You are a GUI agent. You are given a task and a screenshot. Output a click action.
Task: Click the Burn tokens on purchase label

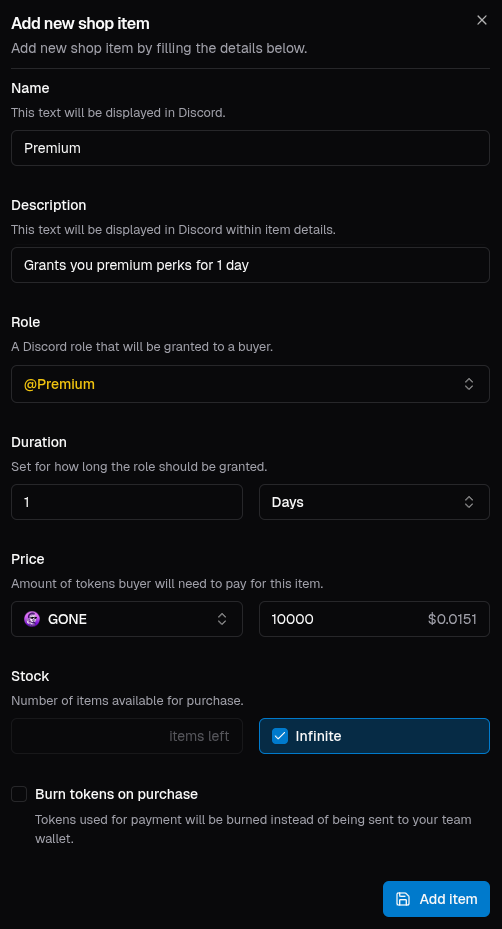pos(116,794)
